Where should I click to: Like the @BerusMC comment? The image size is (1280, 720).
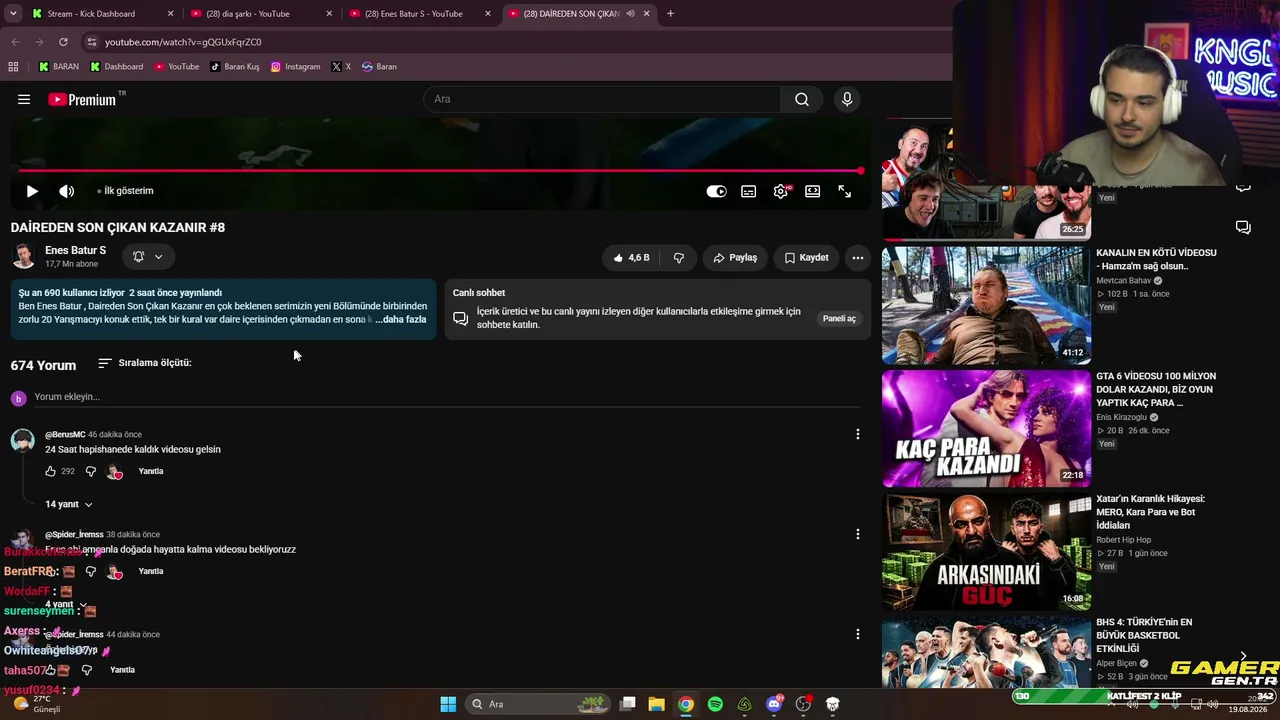tap(51, 471)
